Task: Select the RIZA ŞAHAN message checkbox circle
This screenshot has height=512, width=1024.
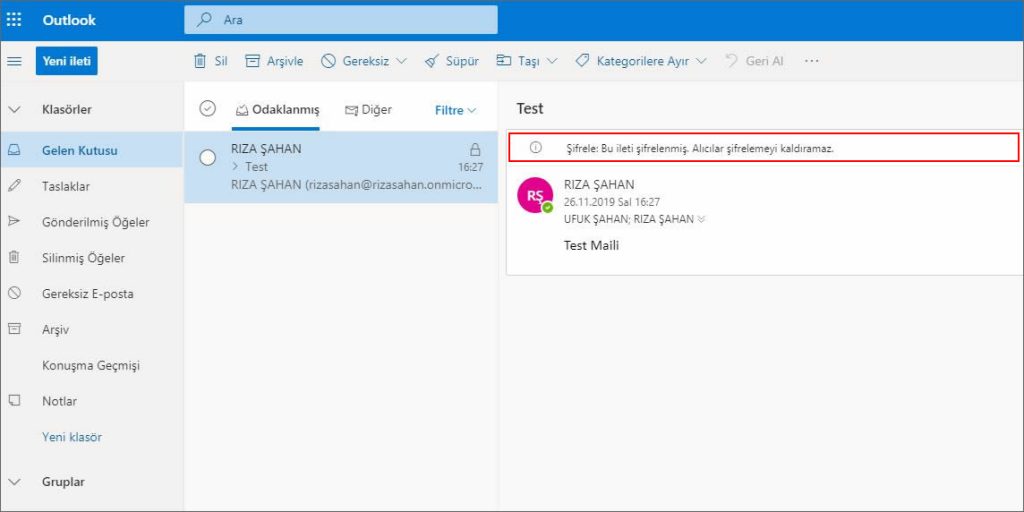Action: coord(207,157)
